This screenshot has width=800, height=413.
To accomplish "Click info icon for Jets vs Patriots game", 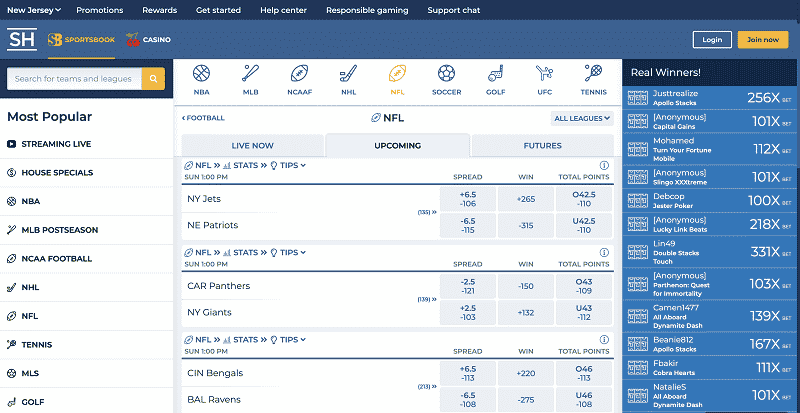I will click(x=604, y=165).
